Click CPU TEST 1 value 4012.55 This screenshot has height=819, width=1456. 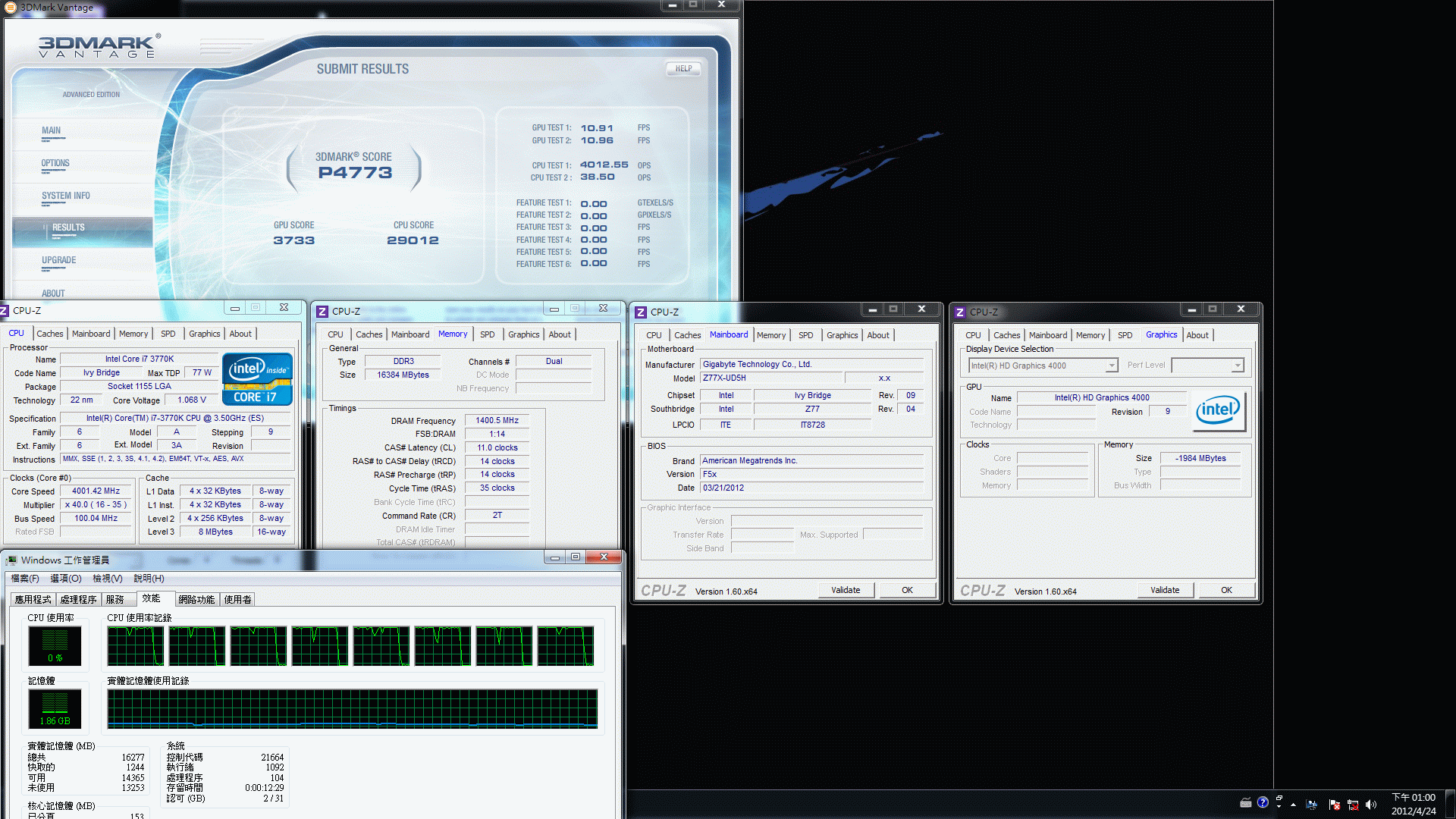[x=604, y=165]
